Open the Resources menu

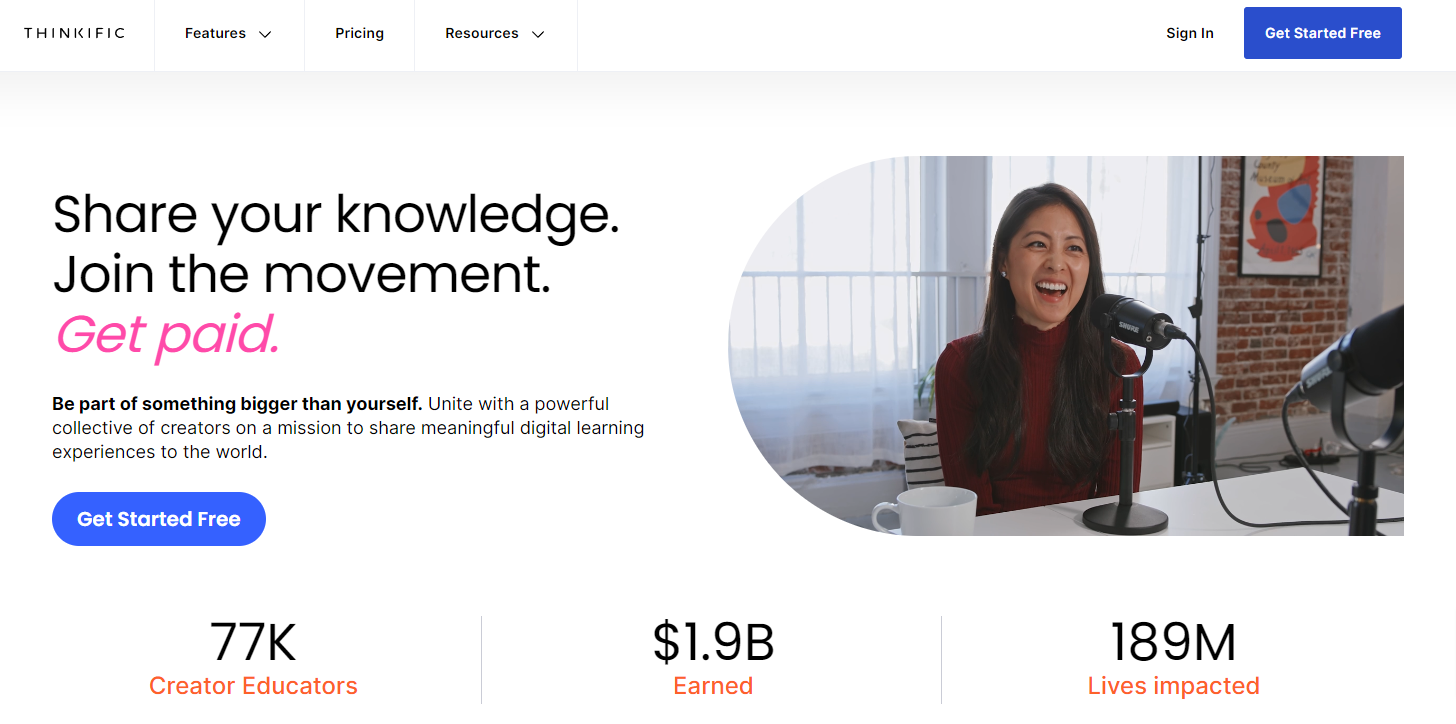495,34
